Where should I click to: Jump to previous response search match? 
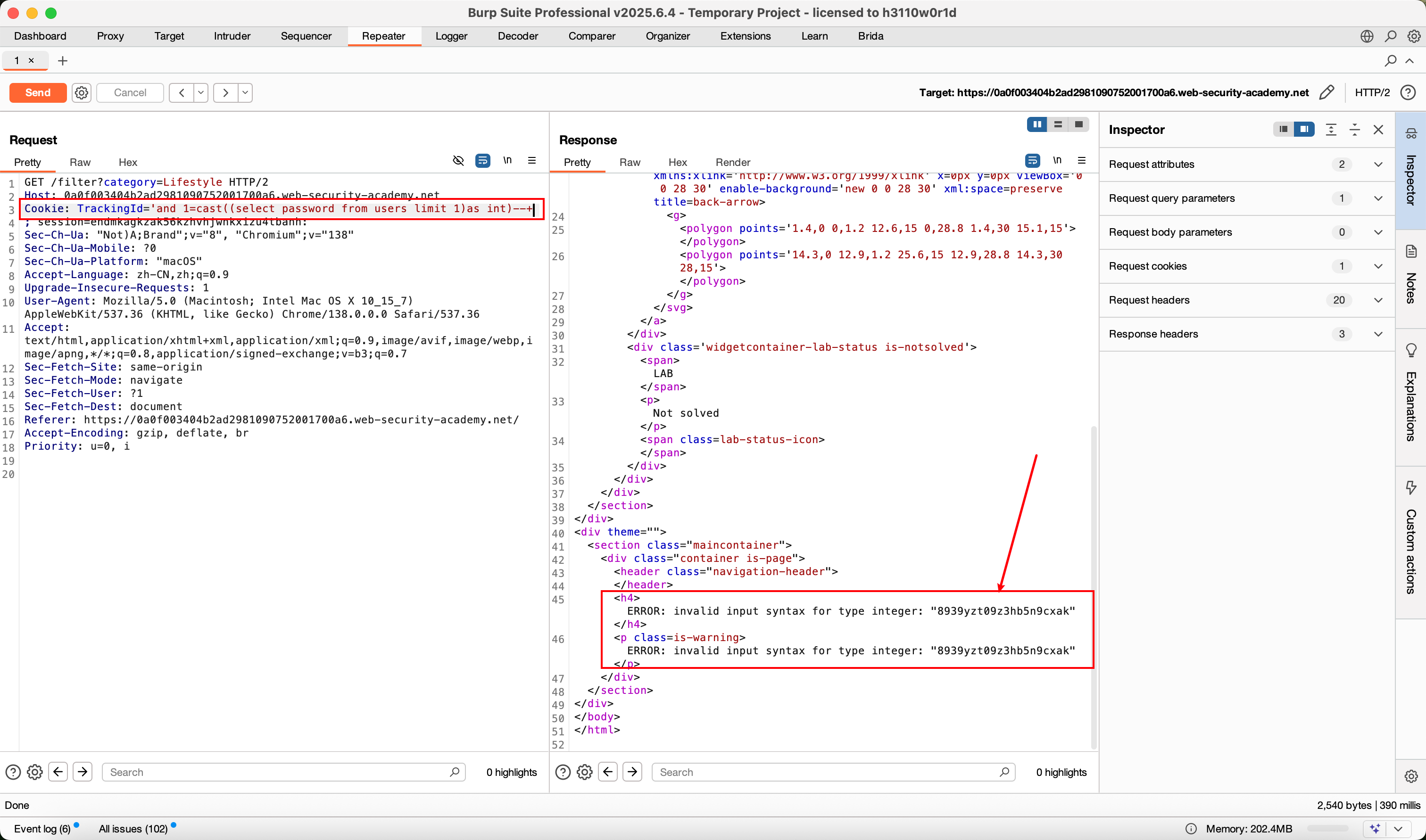coord(608,772)
